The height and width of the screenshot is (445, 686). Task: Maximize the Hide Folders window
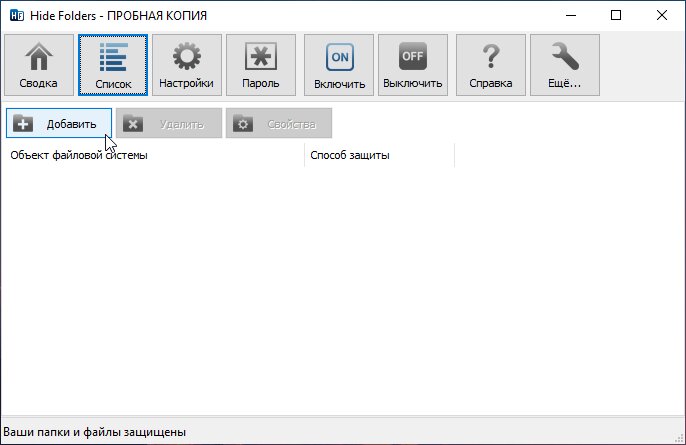click(x=616, y=15)
